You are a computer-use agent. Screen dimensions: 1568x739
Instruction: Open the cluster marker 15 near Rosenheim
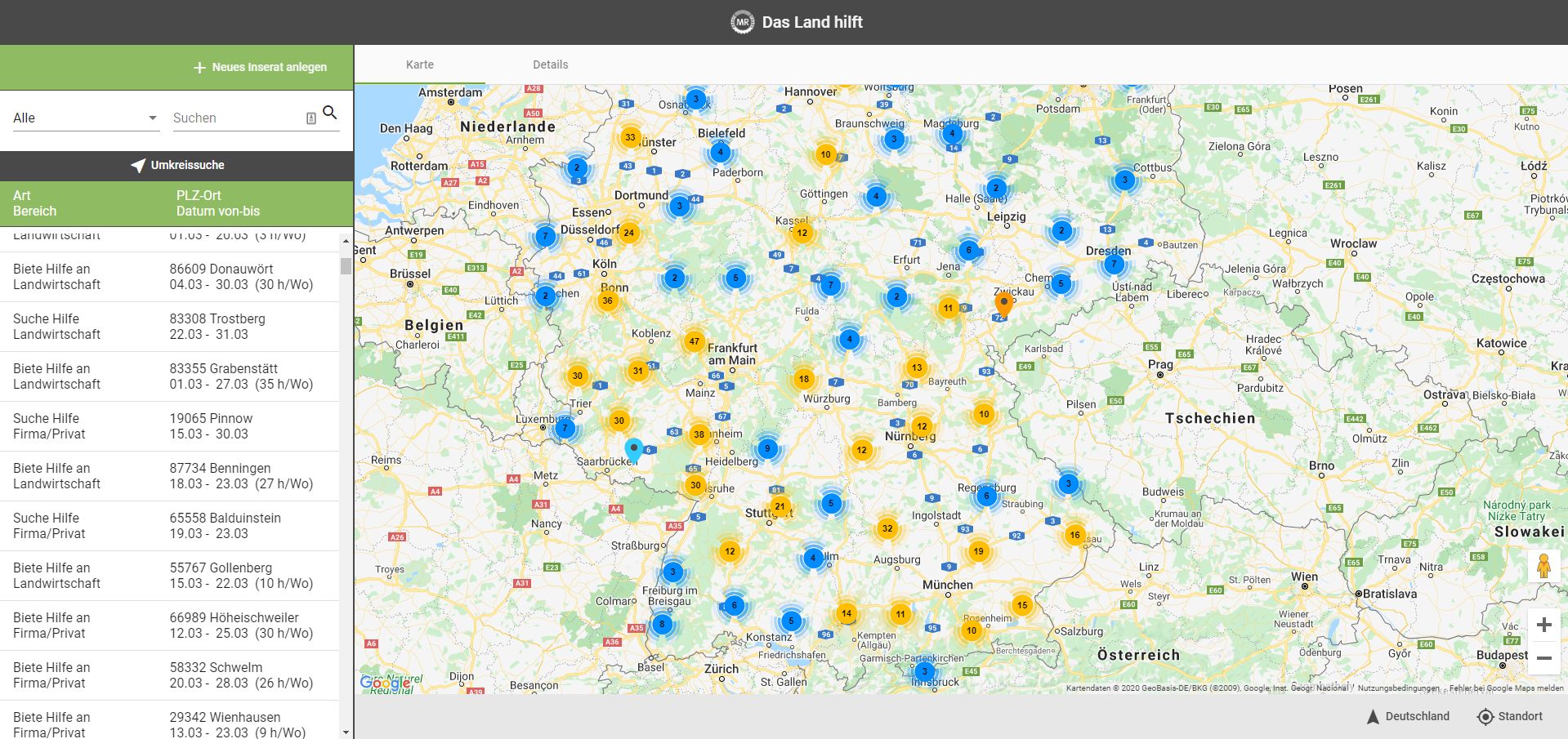[x=1022, y=605]
